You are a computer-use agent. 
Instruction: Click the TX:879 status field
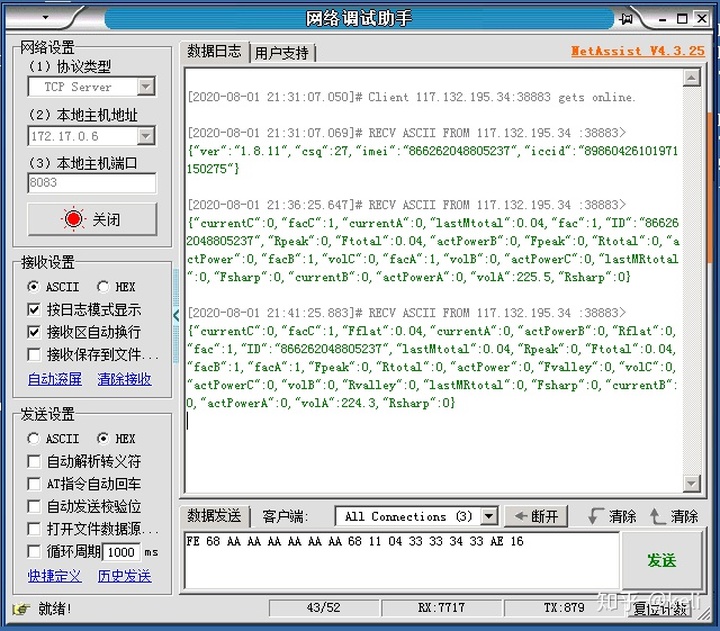[564, 608]
